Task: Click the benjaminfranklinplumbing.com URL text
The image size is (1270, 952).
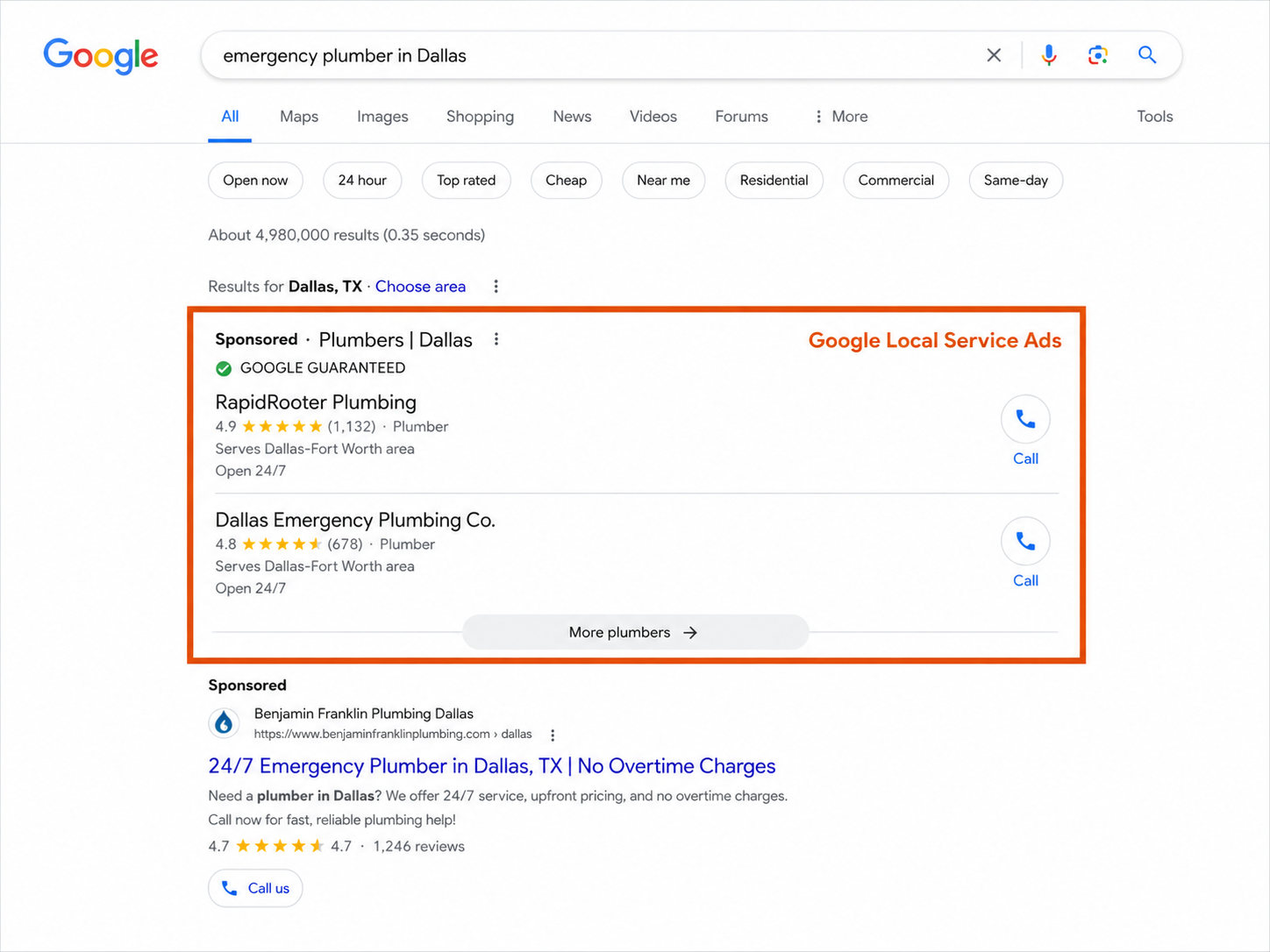Action: coord(393,735)
